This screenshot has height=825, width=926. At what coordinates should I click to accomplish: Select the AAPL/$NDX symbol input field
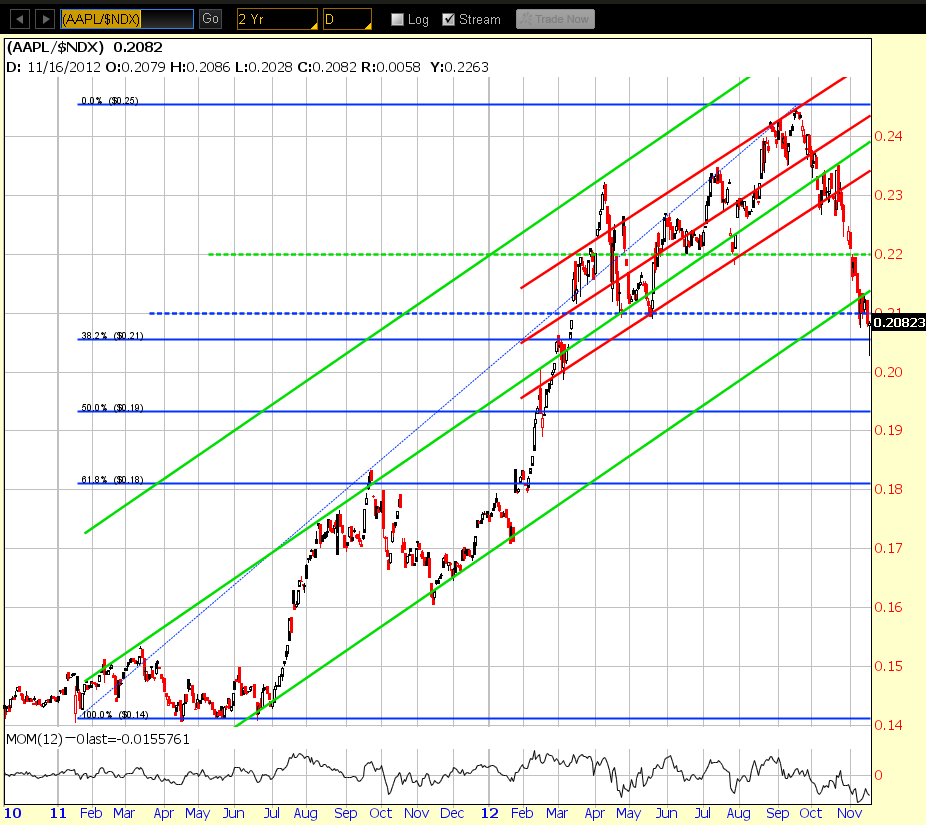(x=127, y=19)
